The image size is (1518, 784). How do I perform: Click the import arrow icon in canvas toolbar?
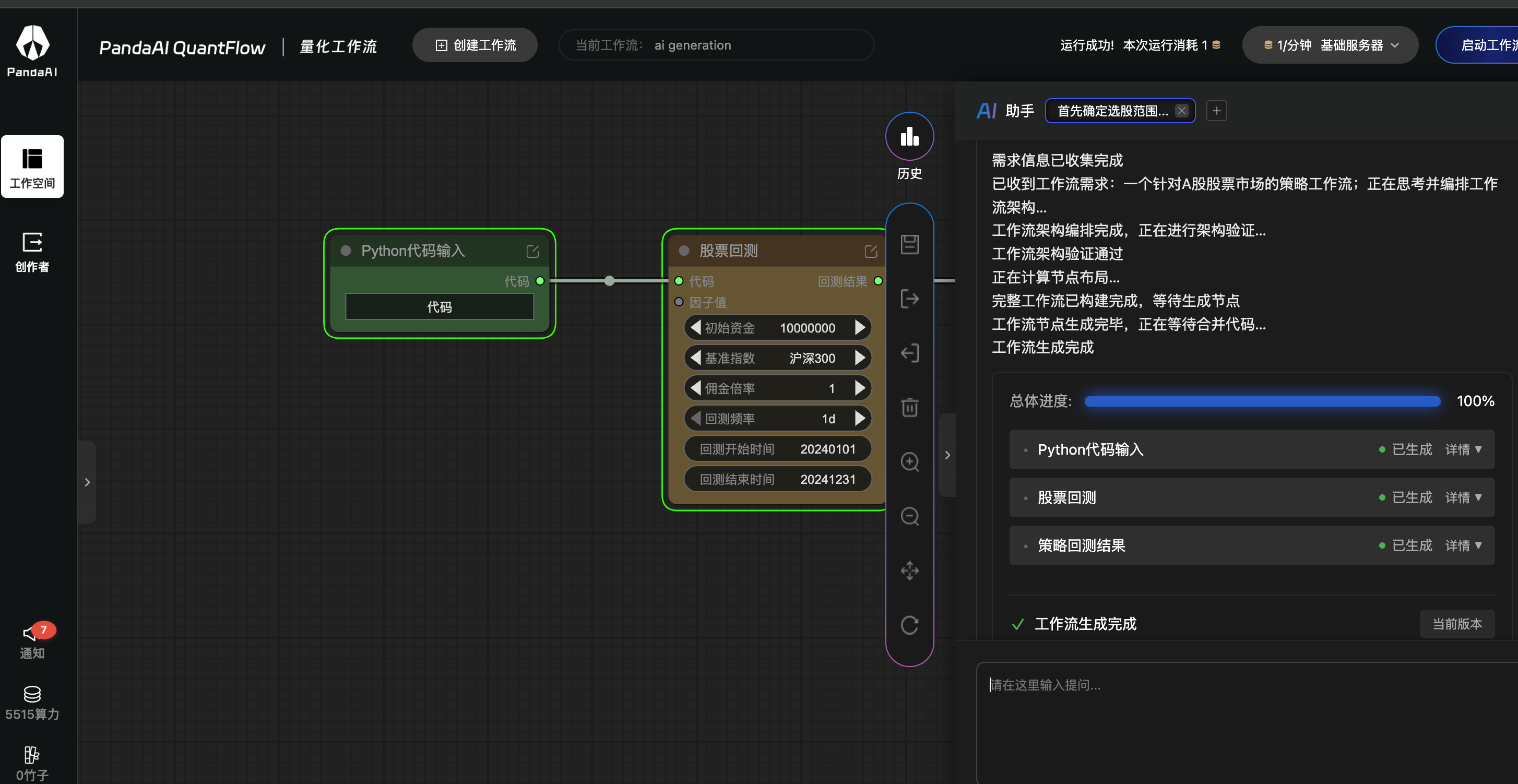(909, 353)
